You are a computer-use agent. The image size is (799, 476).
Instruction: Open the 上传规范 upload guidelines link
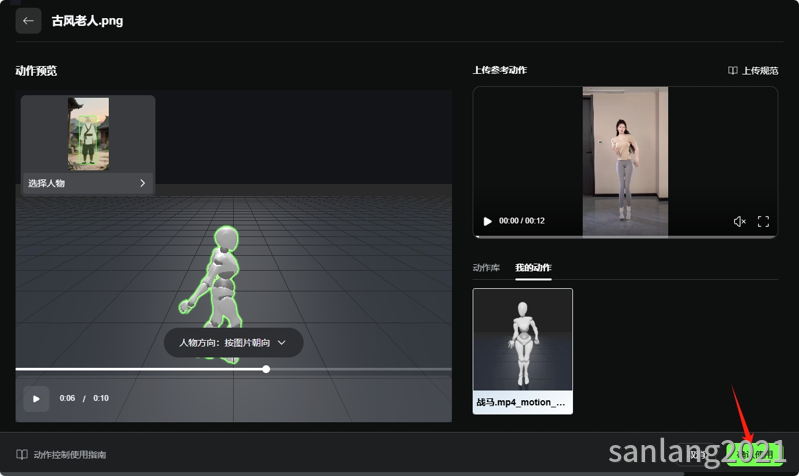[x=753, y=71]
